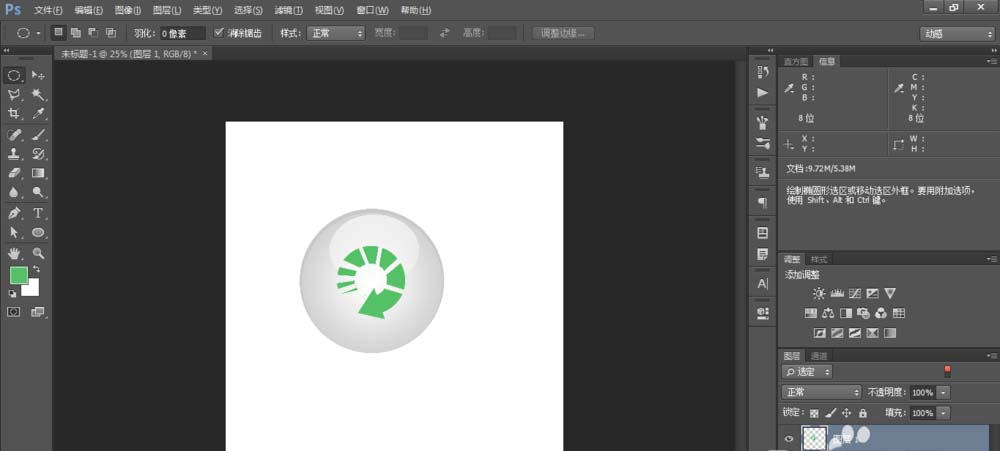Select the Hand tool

(x=14, y=253)
